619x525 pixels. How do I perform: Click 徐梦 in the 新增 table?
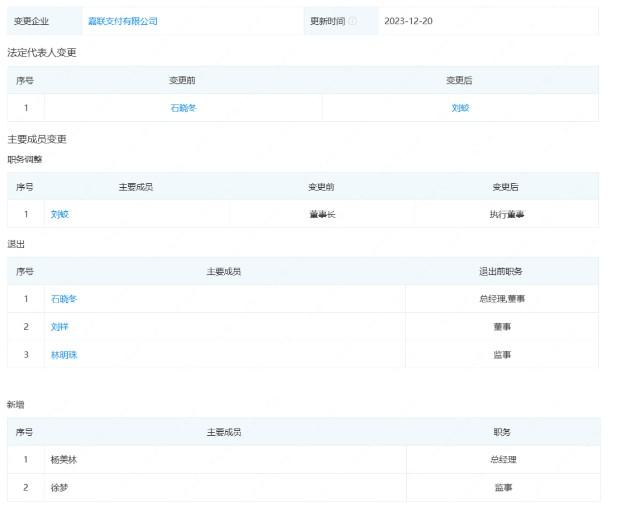60,488
